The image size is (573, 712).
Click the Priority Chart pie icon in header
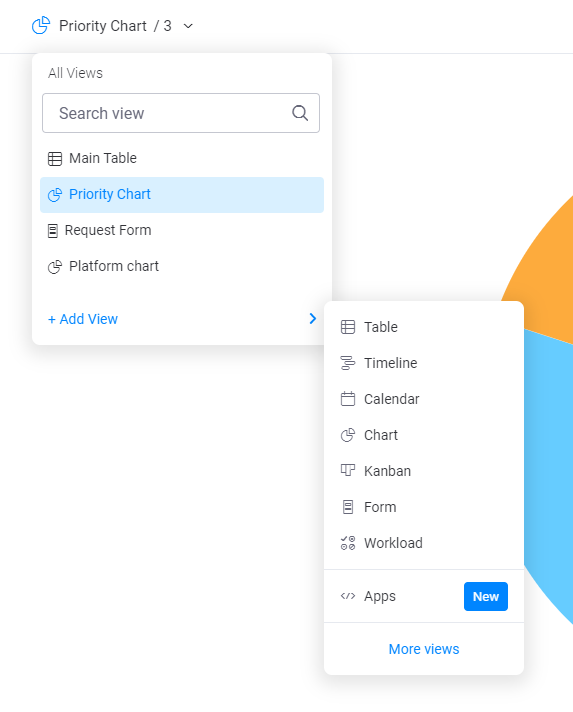click(x=41, y=25)
